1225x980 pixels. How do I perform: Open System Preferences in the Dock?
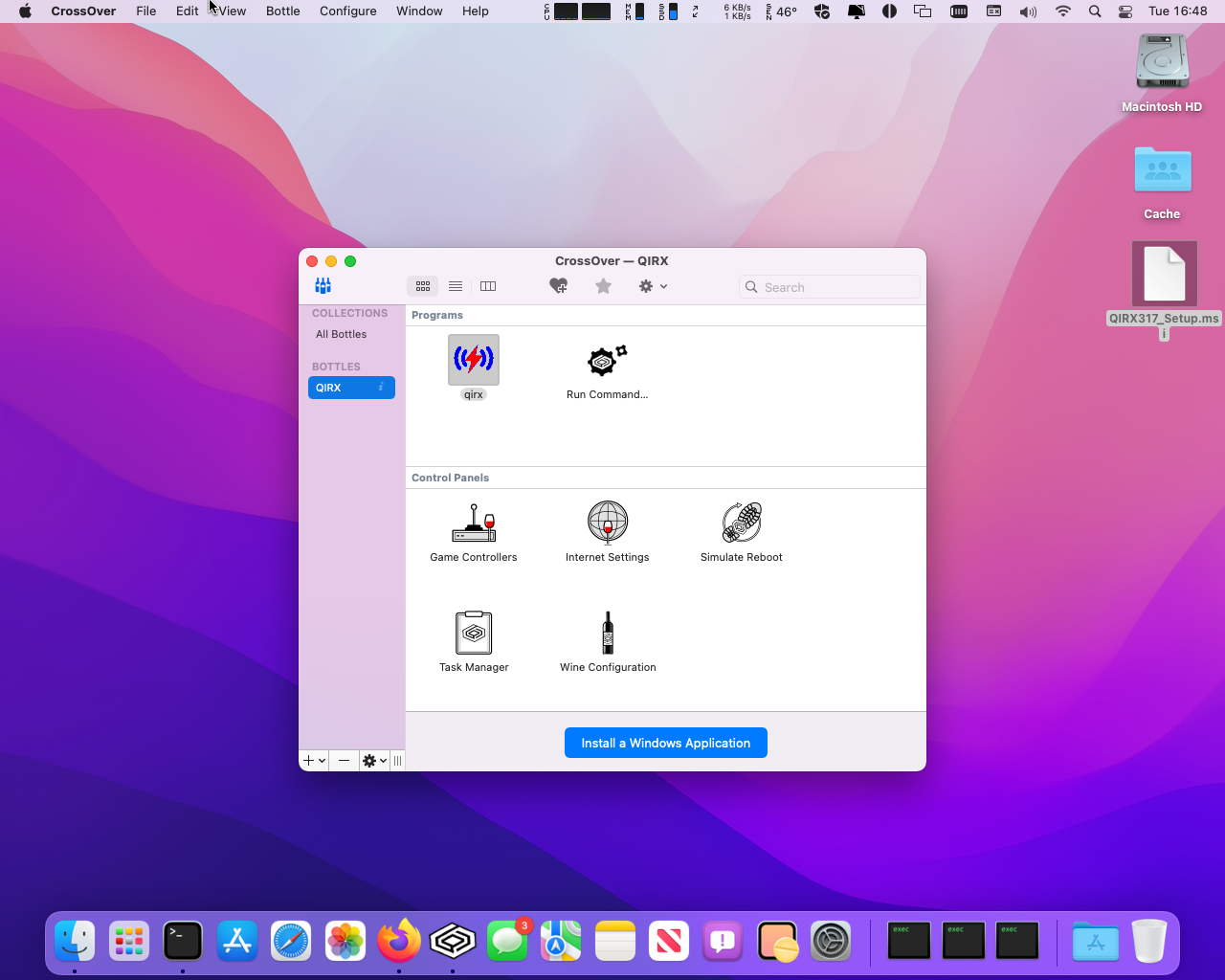coord(831,942)
